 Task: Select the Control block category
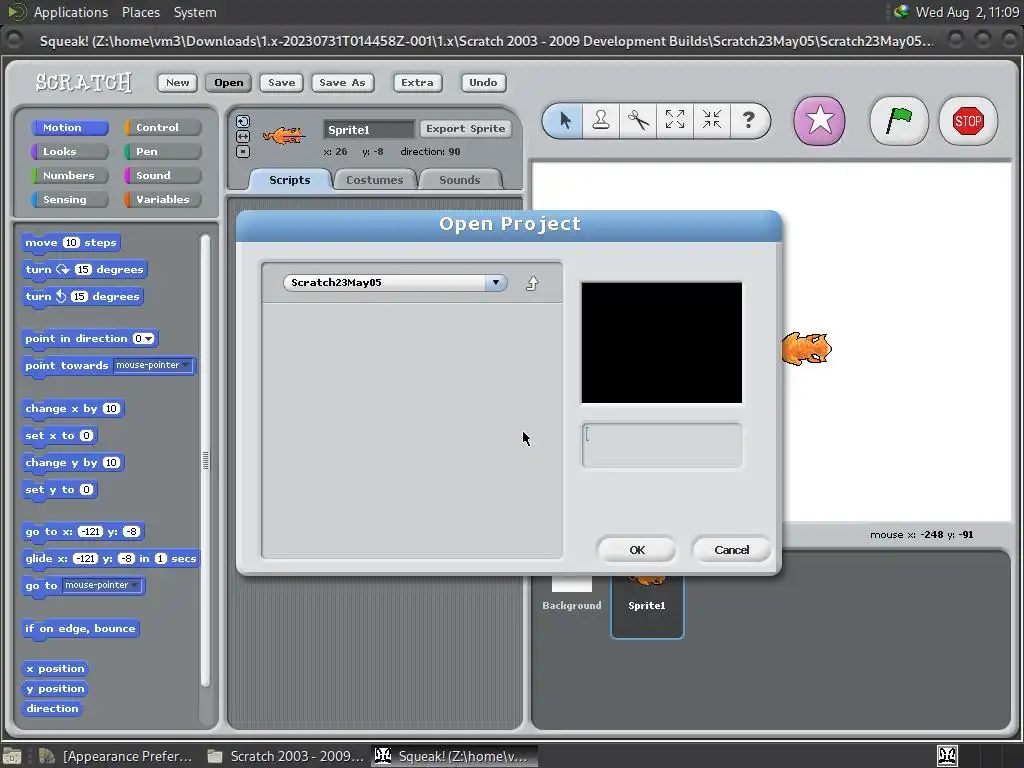coord(162,127)
